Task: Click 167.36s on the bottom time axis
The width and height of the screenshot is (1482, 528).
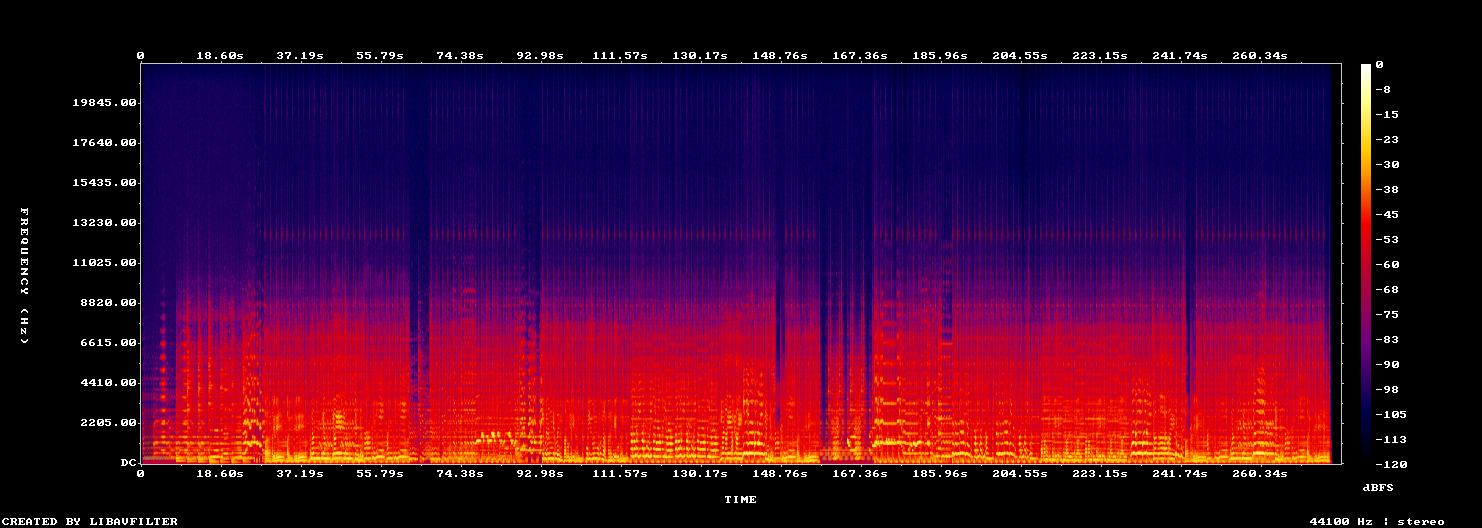Action: click(860, 473)
